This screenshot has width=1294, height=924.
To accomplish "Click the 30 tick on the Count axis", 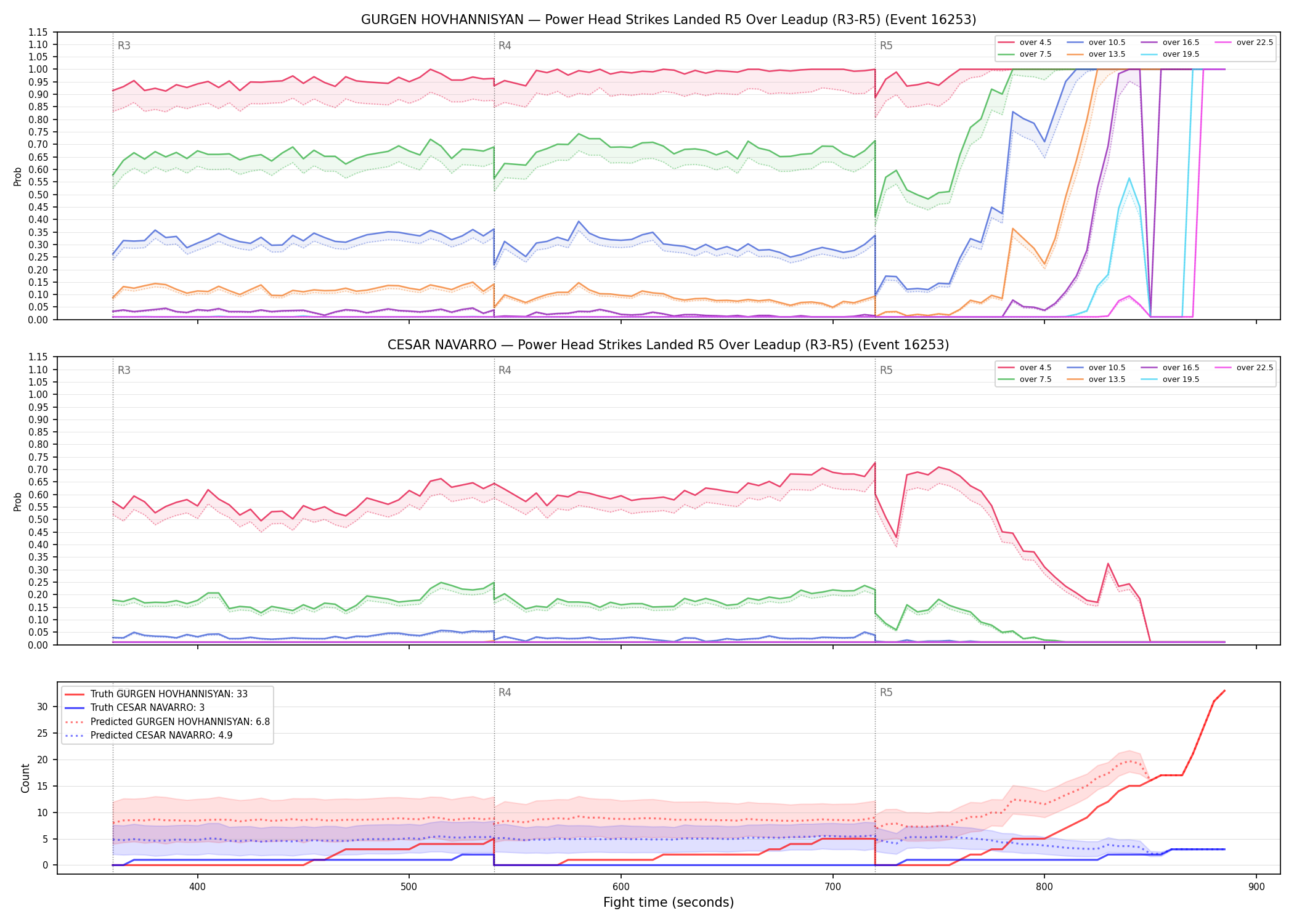I will click(x=42, y=707).
